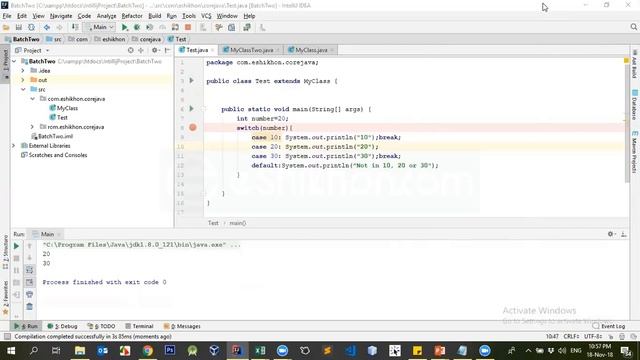The height and width of the screenshot is (360, 640).
Task: Toggle the breakpoint on the switch line
Action: click(x=193, y=128)
